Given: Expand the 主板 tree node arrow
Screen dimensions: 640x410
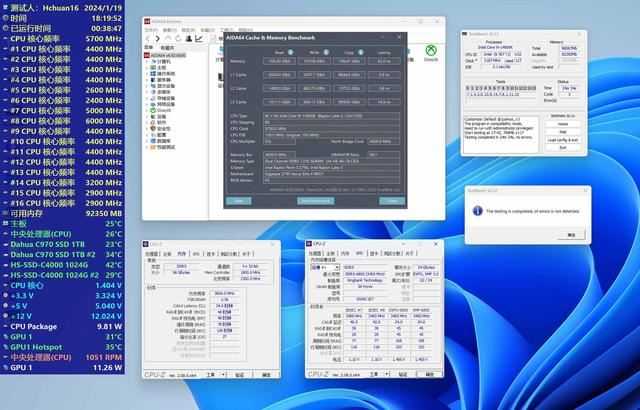Looking at the screenshot, I should point(148,67).
